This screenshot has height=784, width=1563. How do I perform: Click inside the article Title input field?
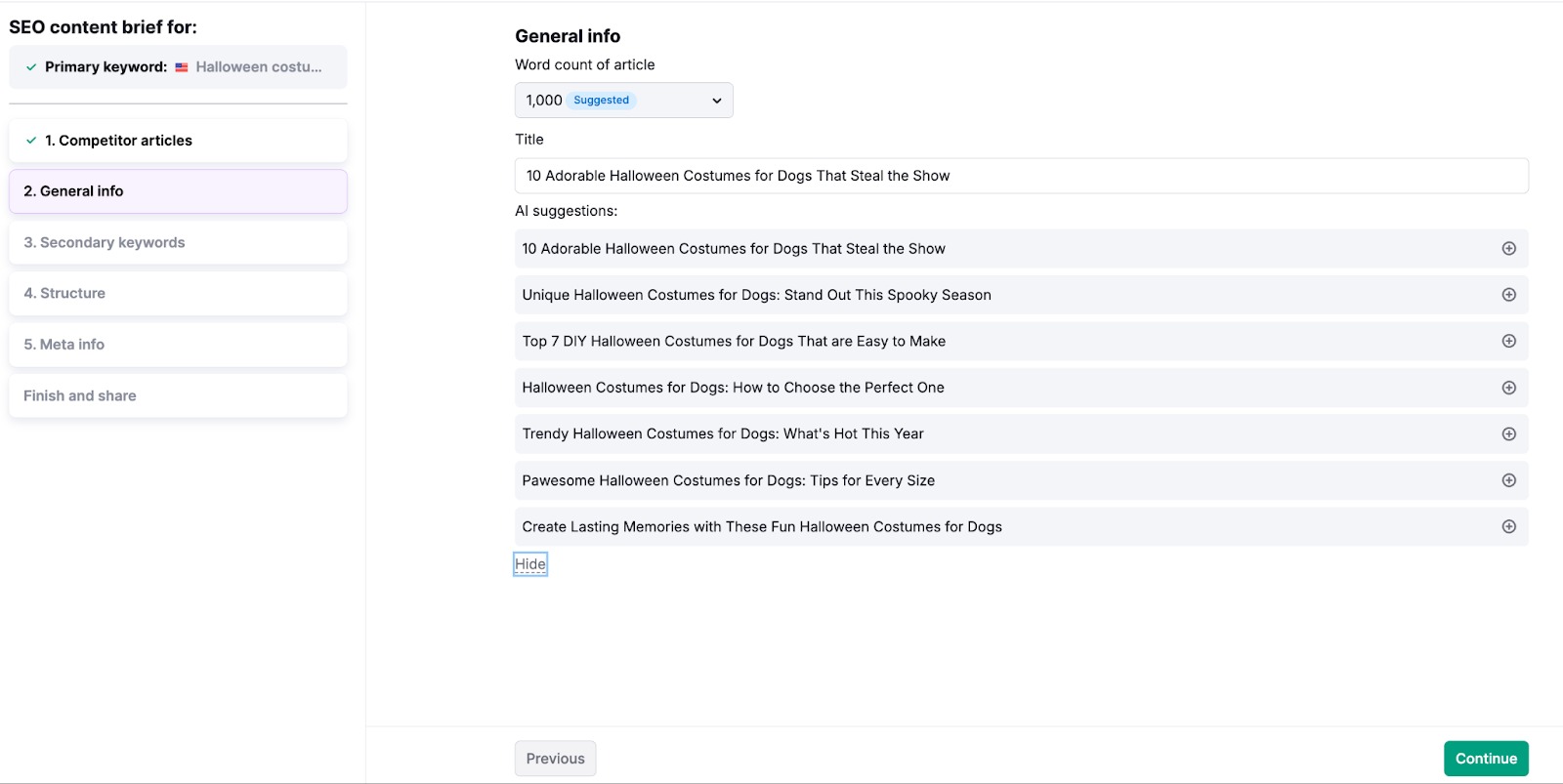pos(1021,176)
